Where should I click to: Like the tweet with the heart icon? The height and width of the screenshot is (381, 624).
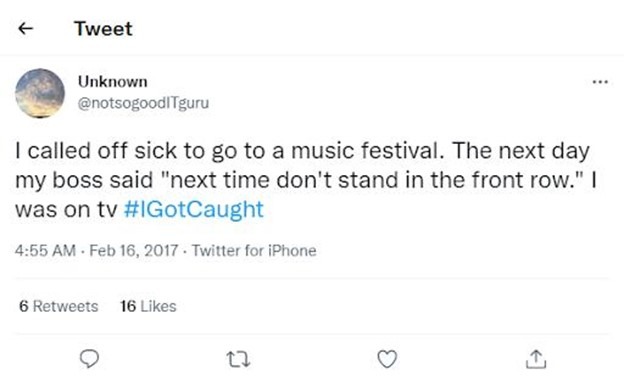pyautogui.click(x=387, y=359)
